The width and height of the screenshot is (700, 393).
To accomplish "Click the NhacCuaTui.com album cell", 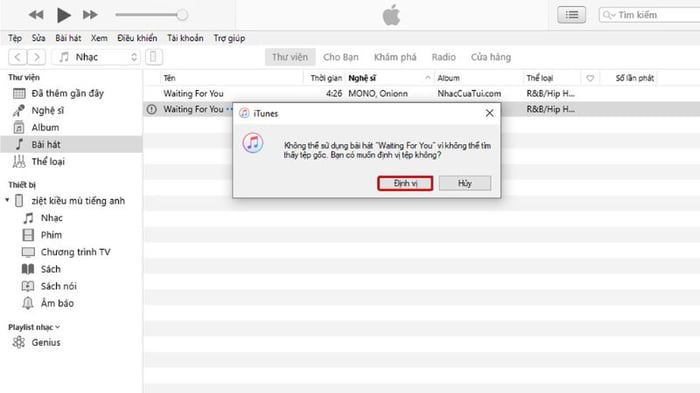I will [x=469, y=93].
